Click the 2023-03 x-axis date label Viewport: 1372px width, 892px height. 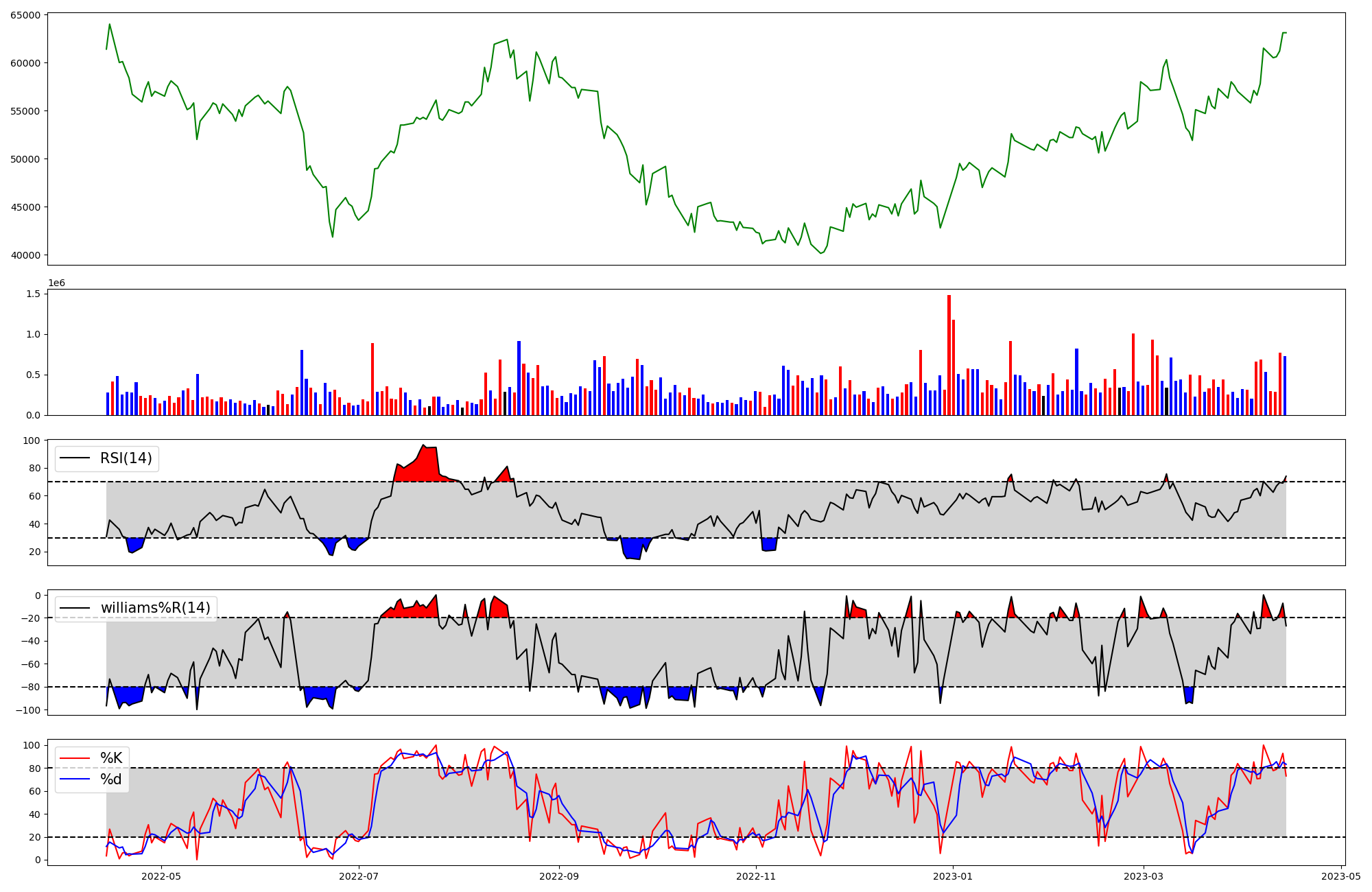point(1144,876)
